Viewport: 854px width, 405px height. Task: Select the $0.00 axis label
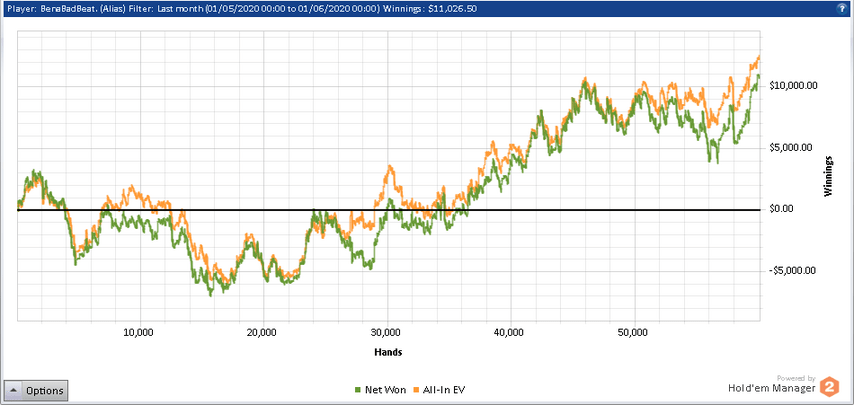783,209
